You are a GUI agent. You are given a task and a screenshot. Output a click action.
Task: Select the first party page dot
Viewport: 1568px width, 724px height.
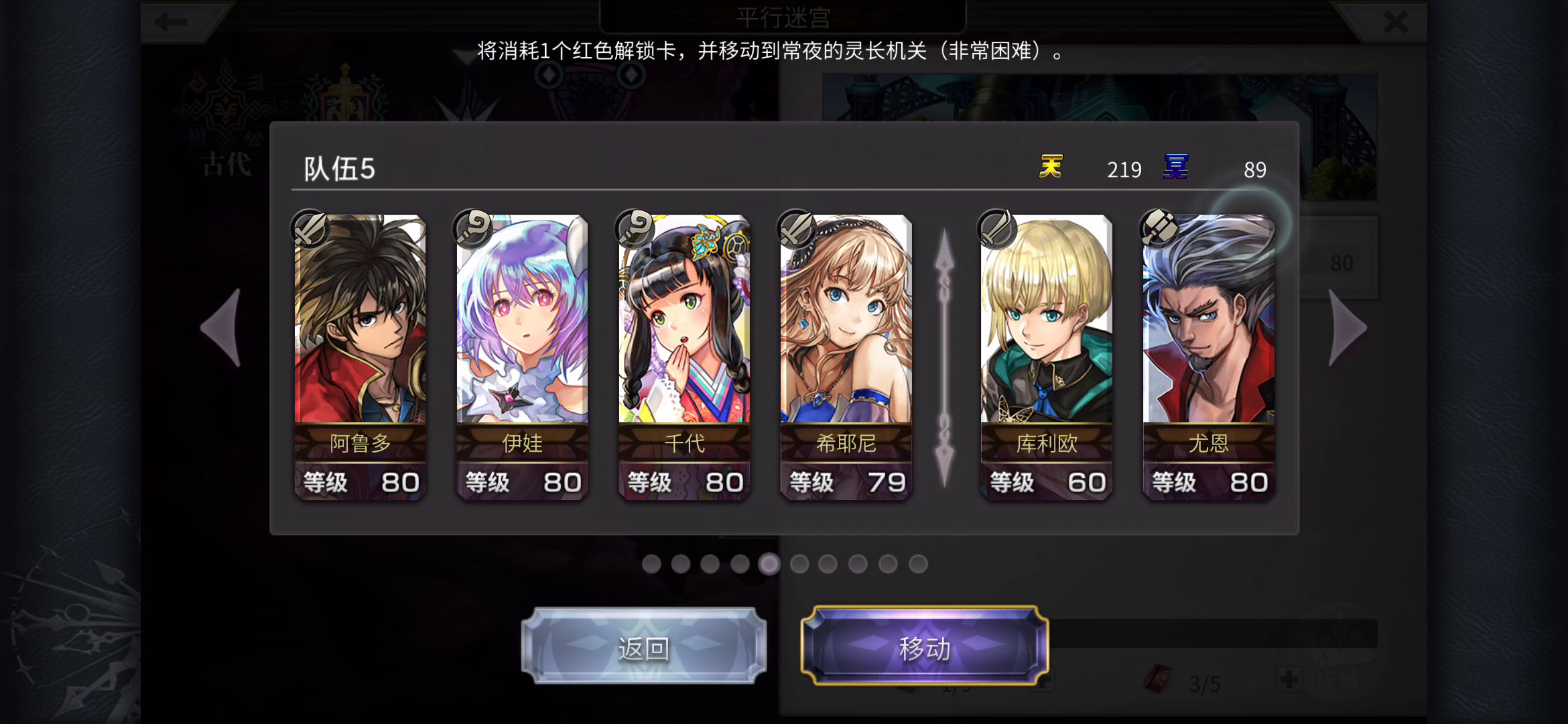pos(651,564)
